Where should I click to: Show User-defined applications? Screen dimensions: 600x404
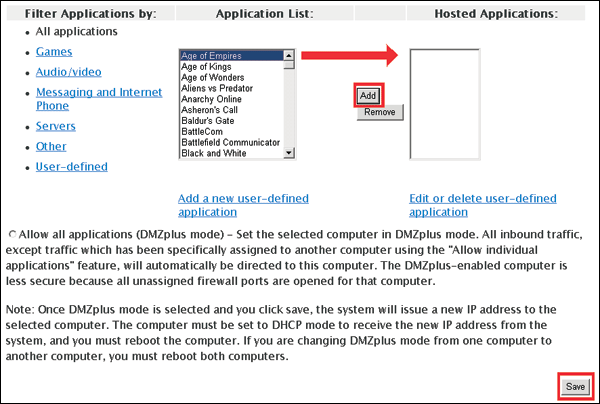[72, 166]
